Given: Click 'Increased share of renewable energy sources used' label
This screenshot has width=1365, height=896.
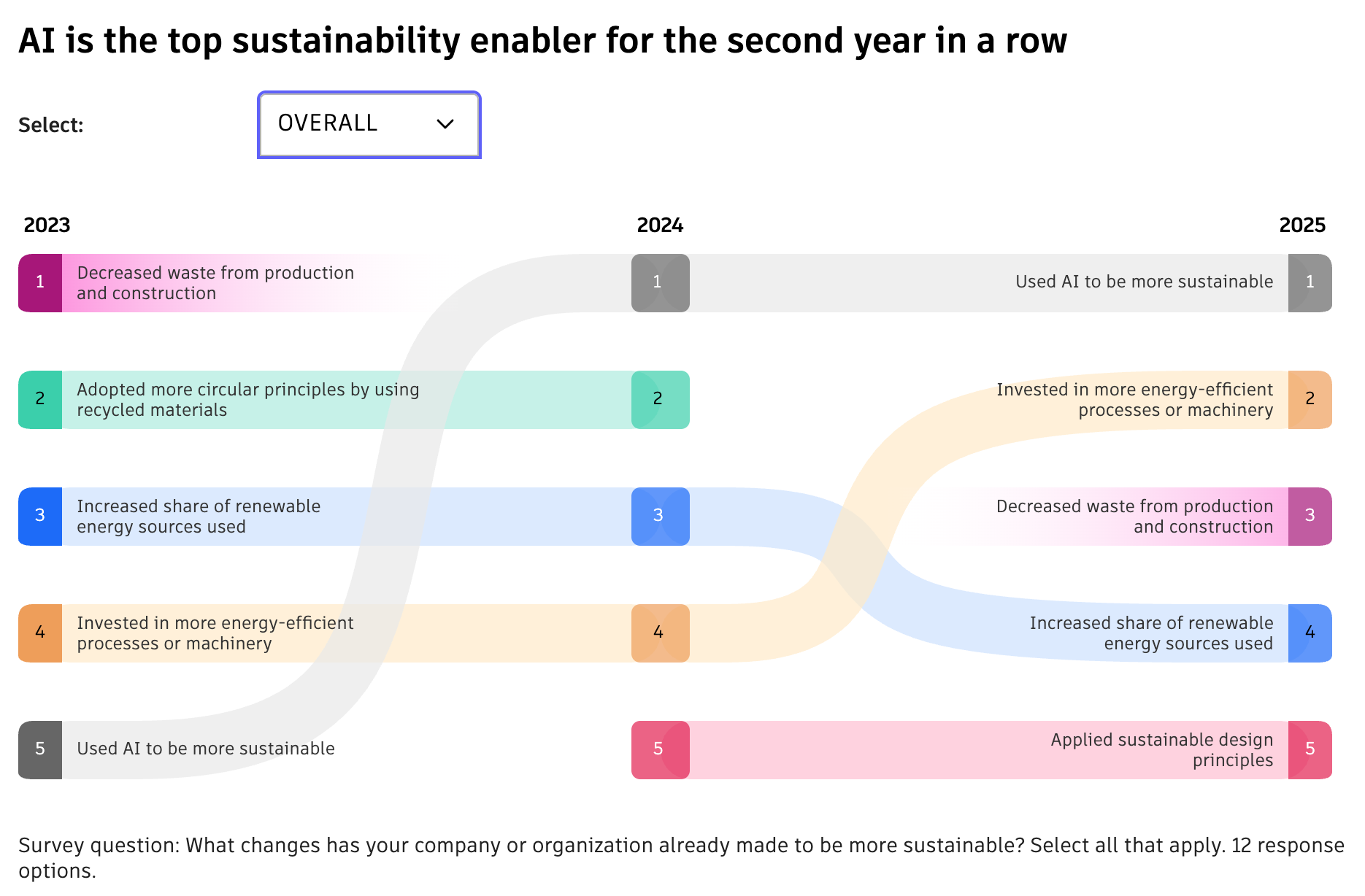Looking at the screenshot, I should coord(199,516).
